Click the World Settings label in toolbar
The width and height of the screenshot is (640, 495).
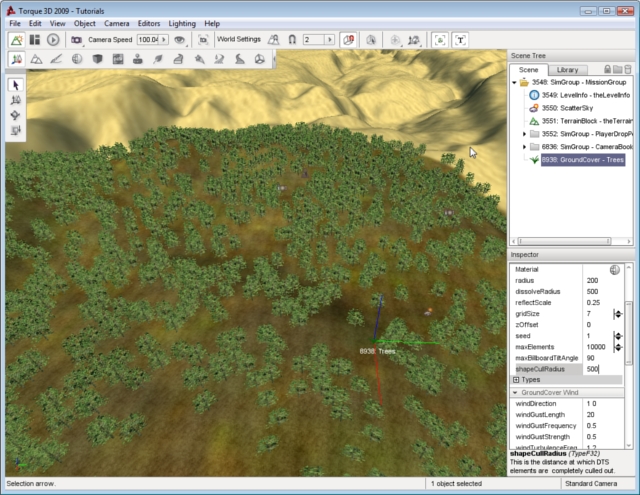click(x=240, y=40)
